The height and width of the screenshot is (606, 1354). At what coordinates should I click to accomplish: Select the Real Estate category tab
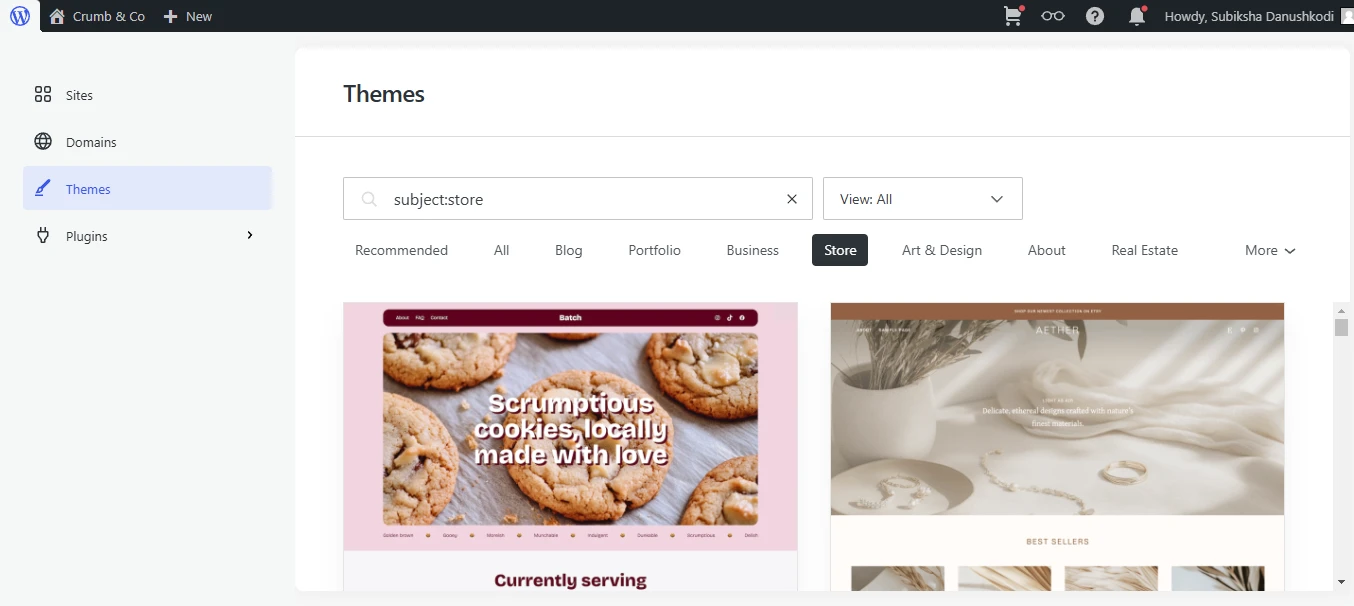pyautogui.click(x=1144, y=250)
